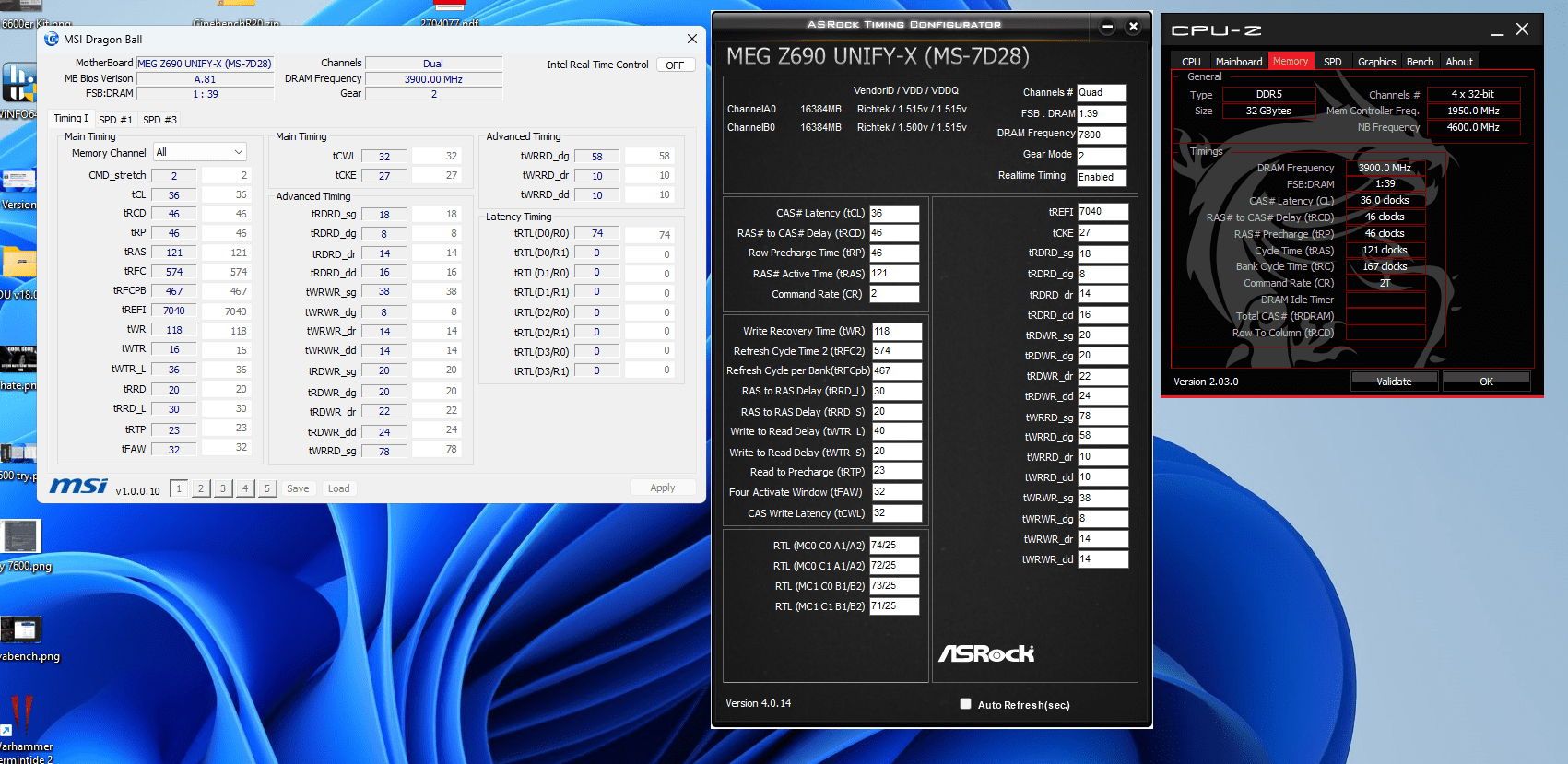
Task: Click the DRAM Frequency 3900.0 MHz value in CPU-Z
Action: 1385,168
